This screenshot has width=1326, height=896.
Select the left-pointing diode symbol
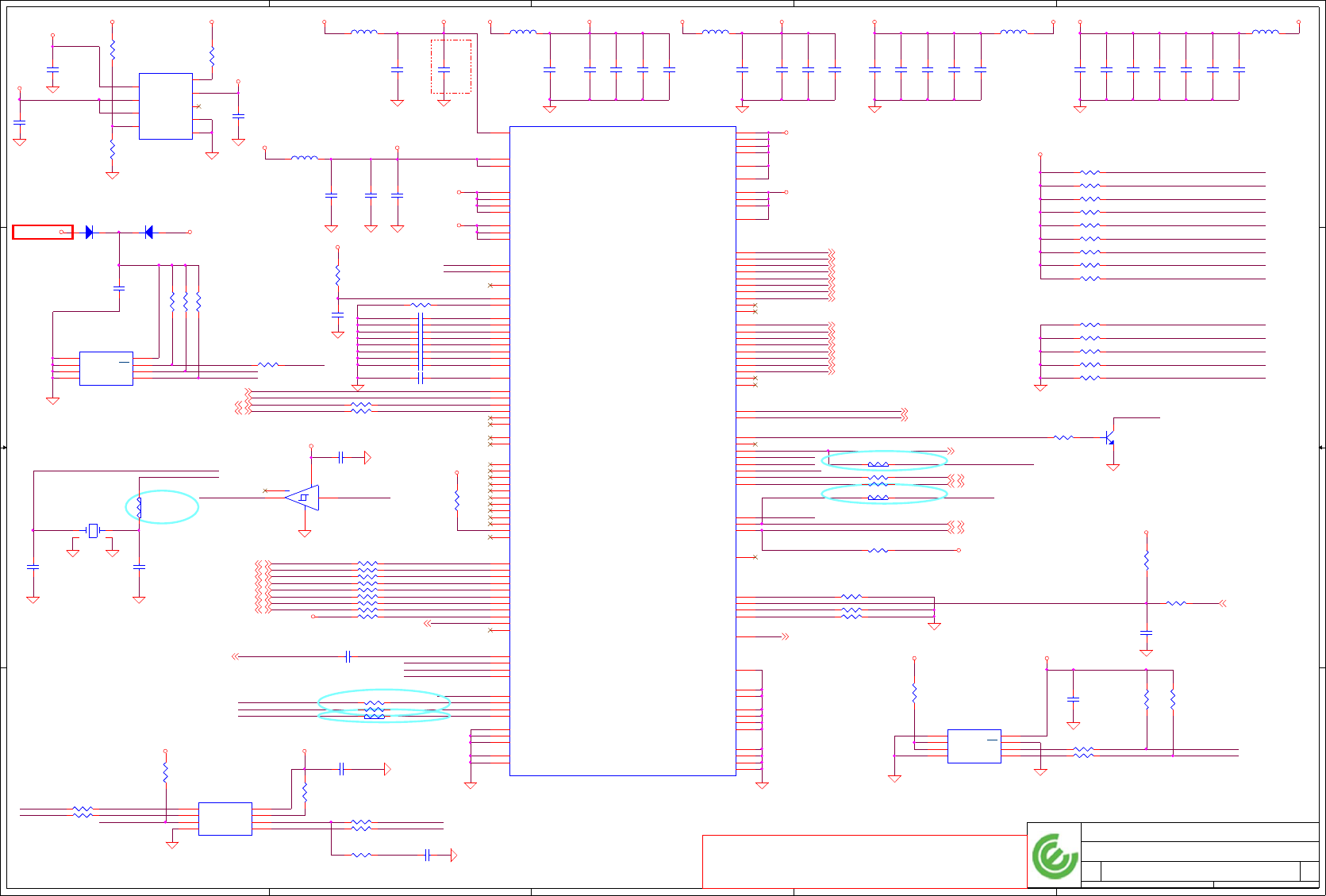148,232
